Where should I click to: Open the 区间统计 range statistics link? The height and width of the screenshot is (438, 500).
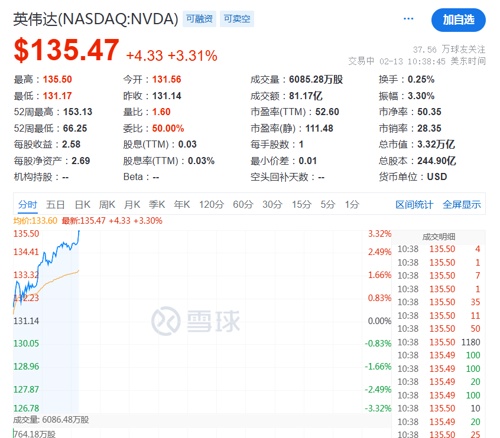[x=414, y=204]
